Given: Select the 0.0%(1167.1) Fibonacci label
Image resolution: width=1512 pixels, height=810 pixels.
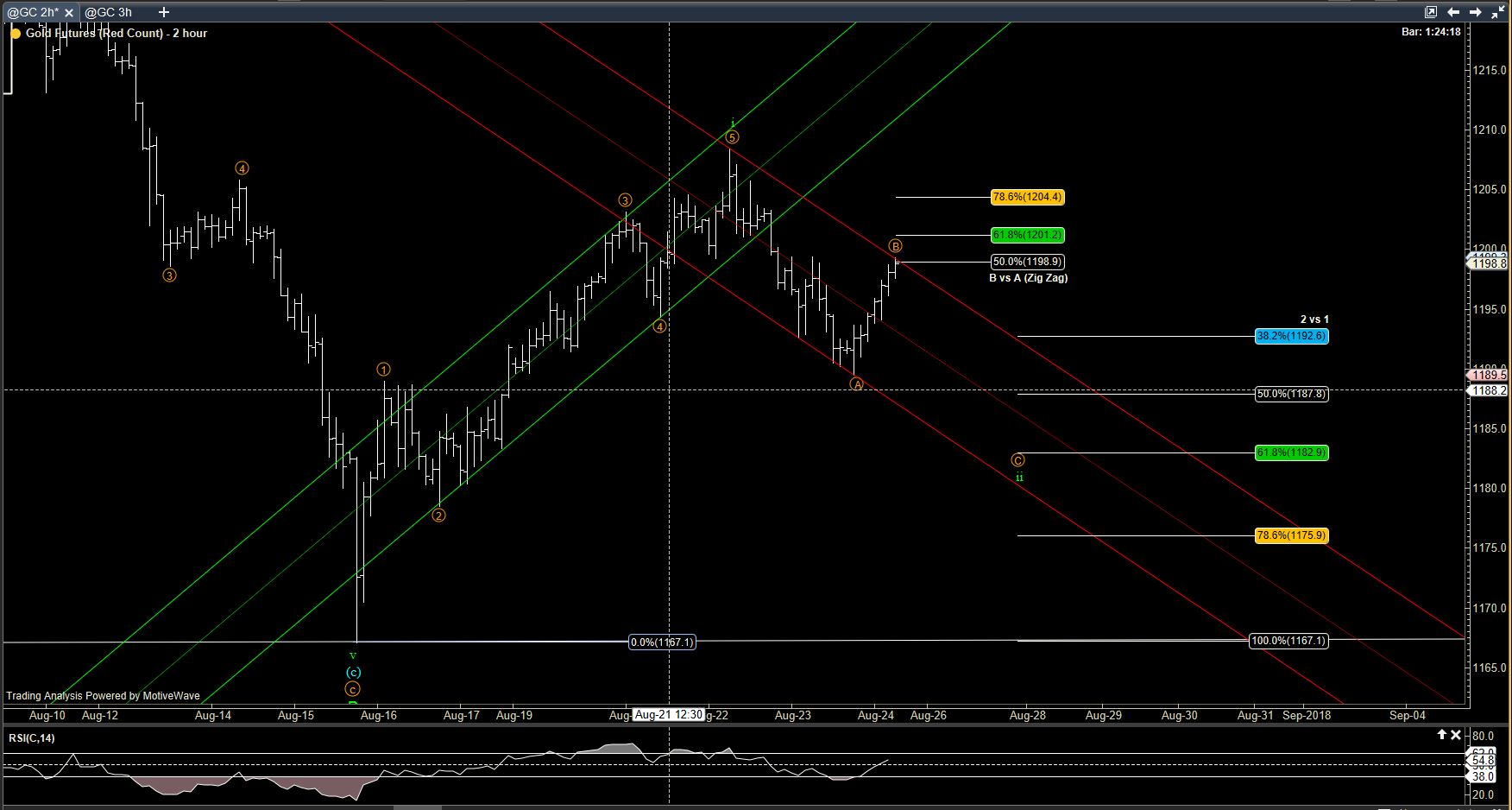Looking at the screenshot, I should [662, 642].
